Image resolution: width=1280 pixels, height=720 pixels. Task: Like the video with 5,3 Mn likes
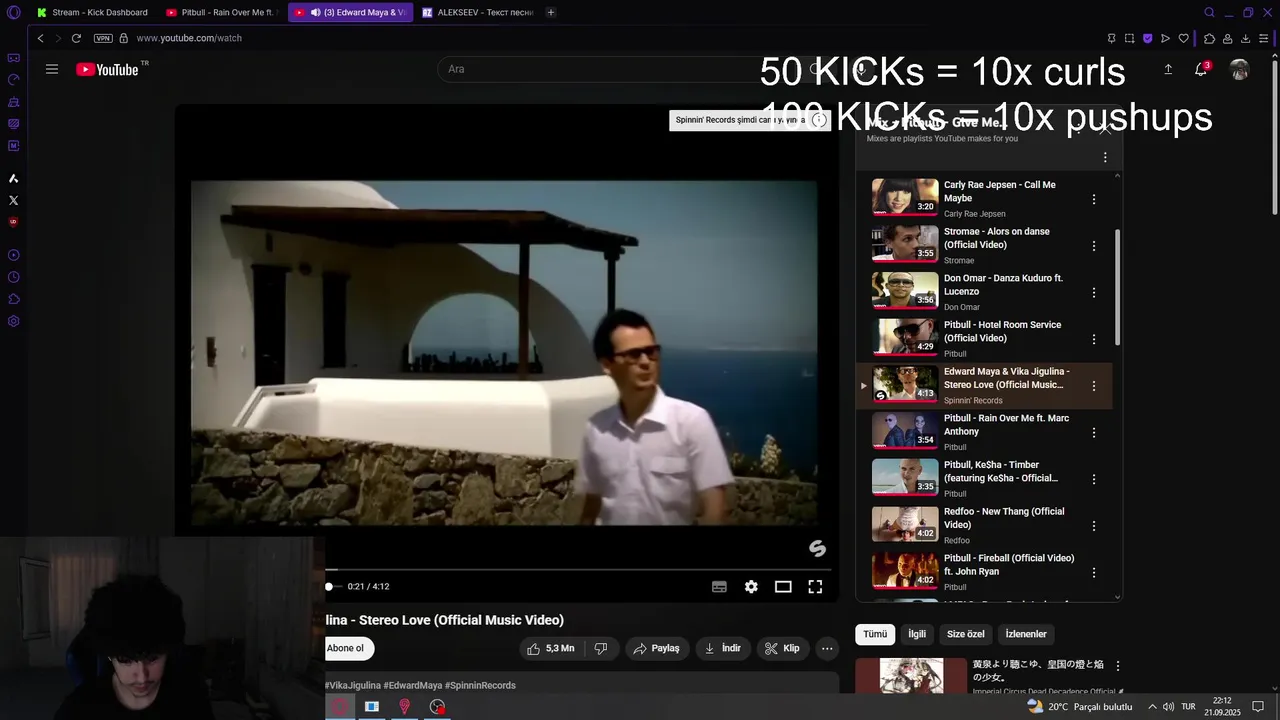pyautogui.click(x=550, y=648)
